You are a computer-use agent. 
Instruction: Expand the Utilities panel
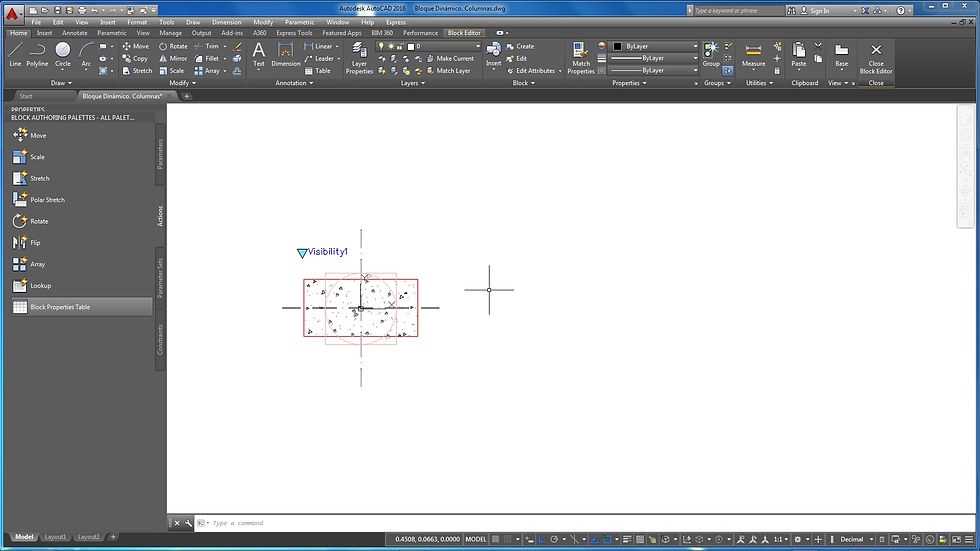point(758,83)
